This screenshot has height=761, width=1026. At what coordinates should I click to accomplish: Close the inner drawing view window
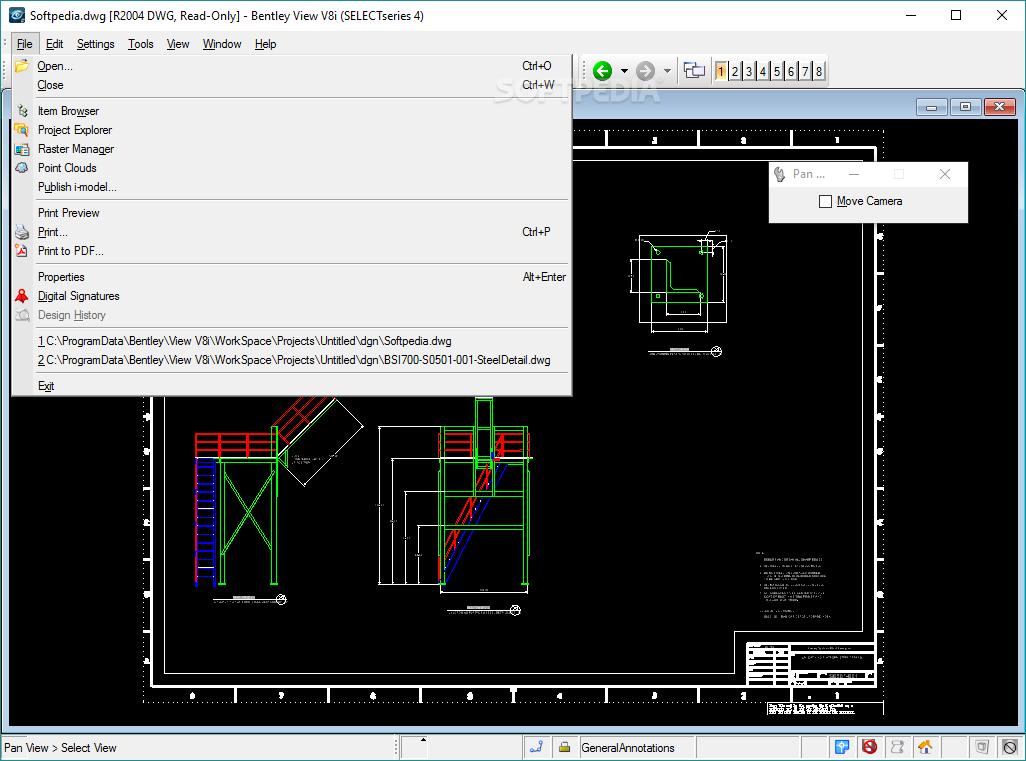coord(999,107)
